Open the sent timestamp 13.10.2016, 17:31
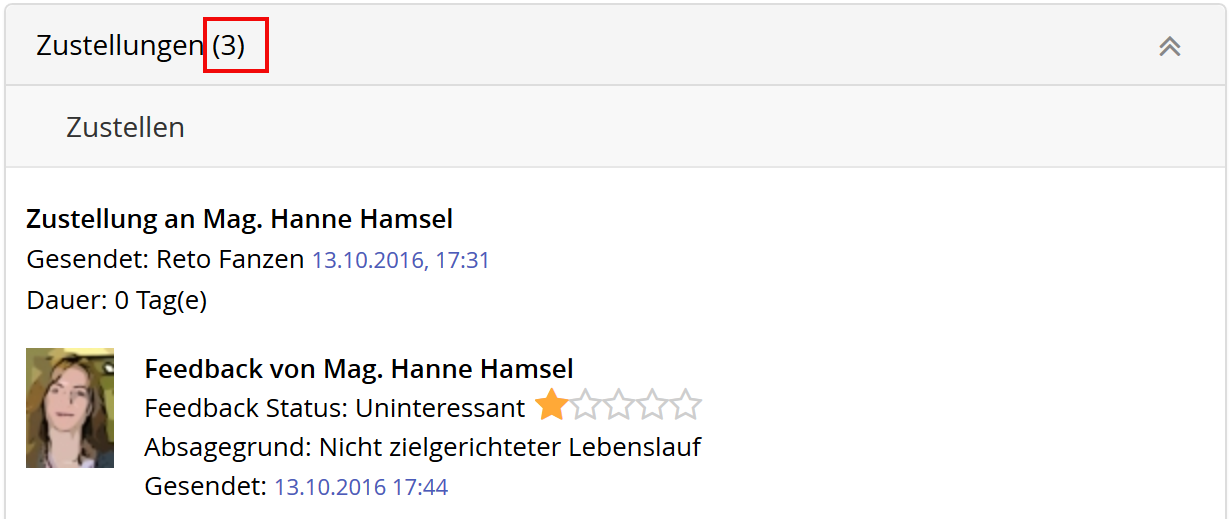The width and height of the screenshot is (1230, 519). click(401, 261)
